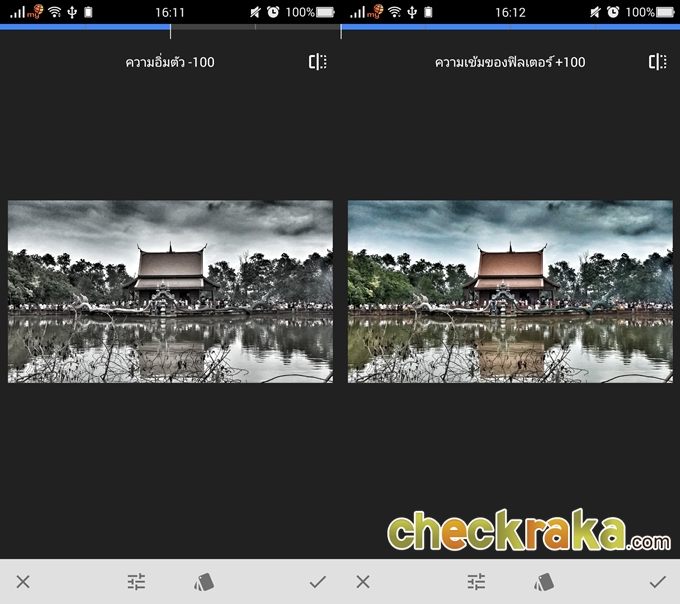Tap the desaturated temple photo preview
This screenshot has height=604, width=680.
[x=170, y=291]
